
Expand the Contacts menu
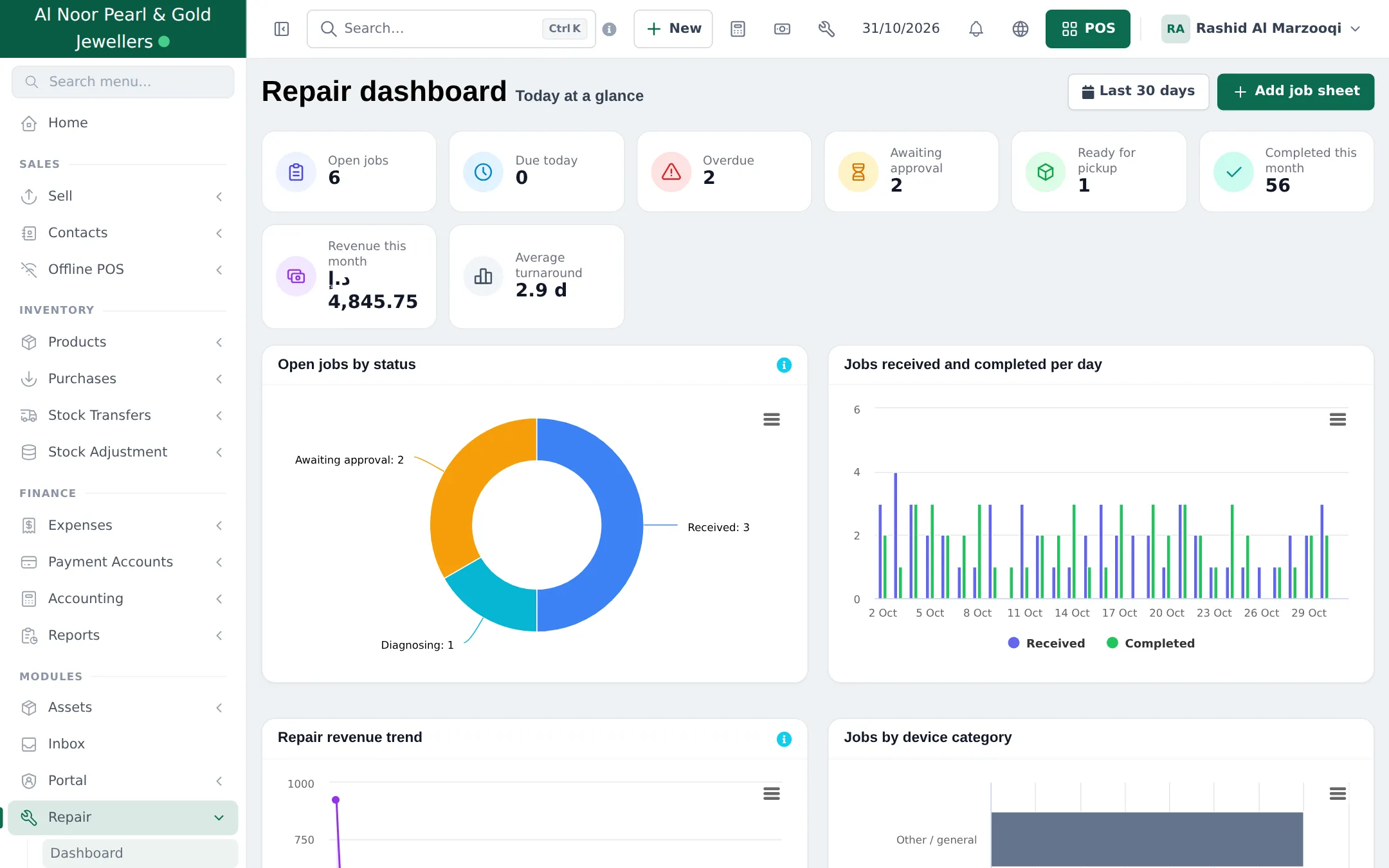pos(123,233)
